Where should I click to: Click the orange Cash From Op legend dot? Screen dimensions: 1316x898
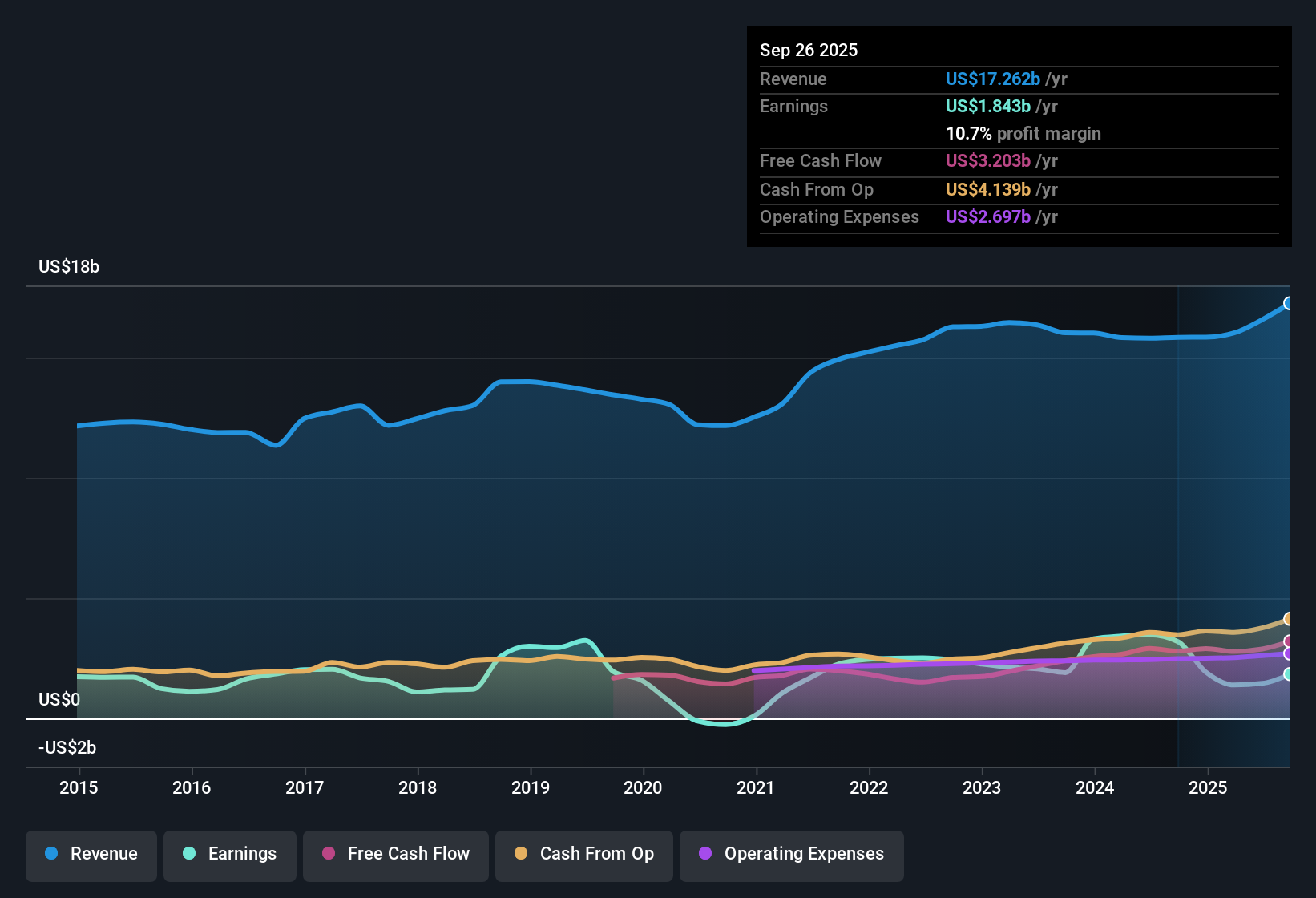(x=521, y=854)
